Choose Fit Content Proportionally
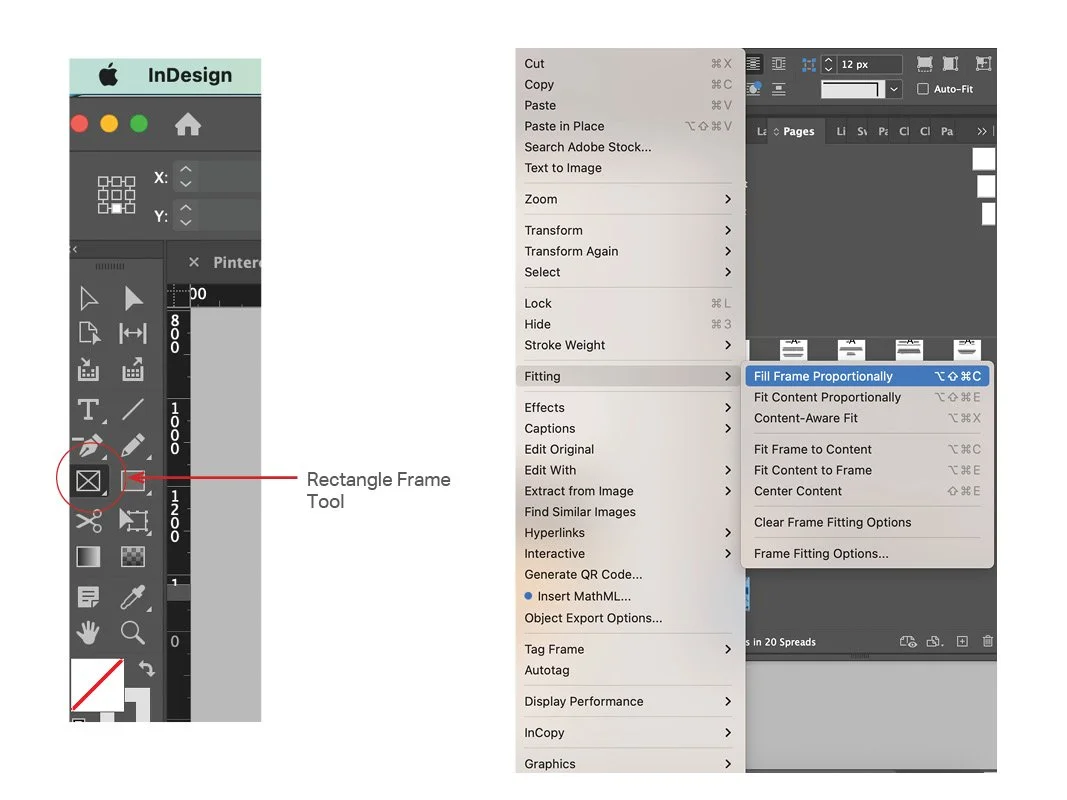1067x800 pixels. (867, 397)
